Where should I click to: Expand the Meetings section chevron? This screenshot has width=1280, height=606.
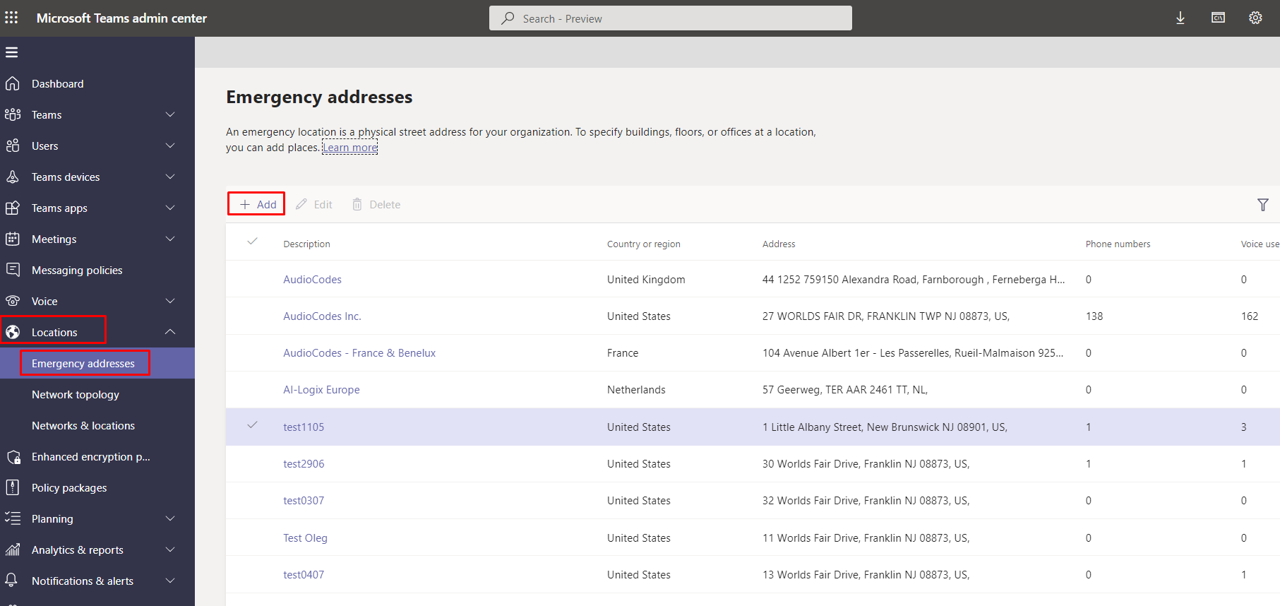pos(170,239)
